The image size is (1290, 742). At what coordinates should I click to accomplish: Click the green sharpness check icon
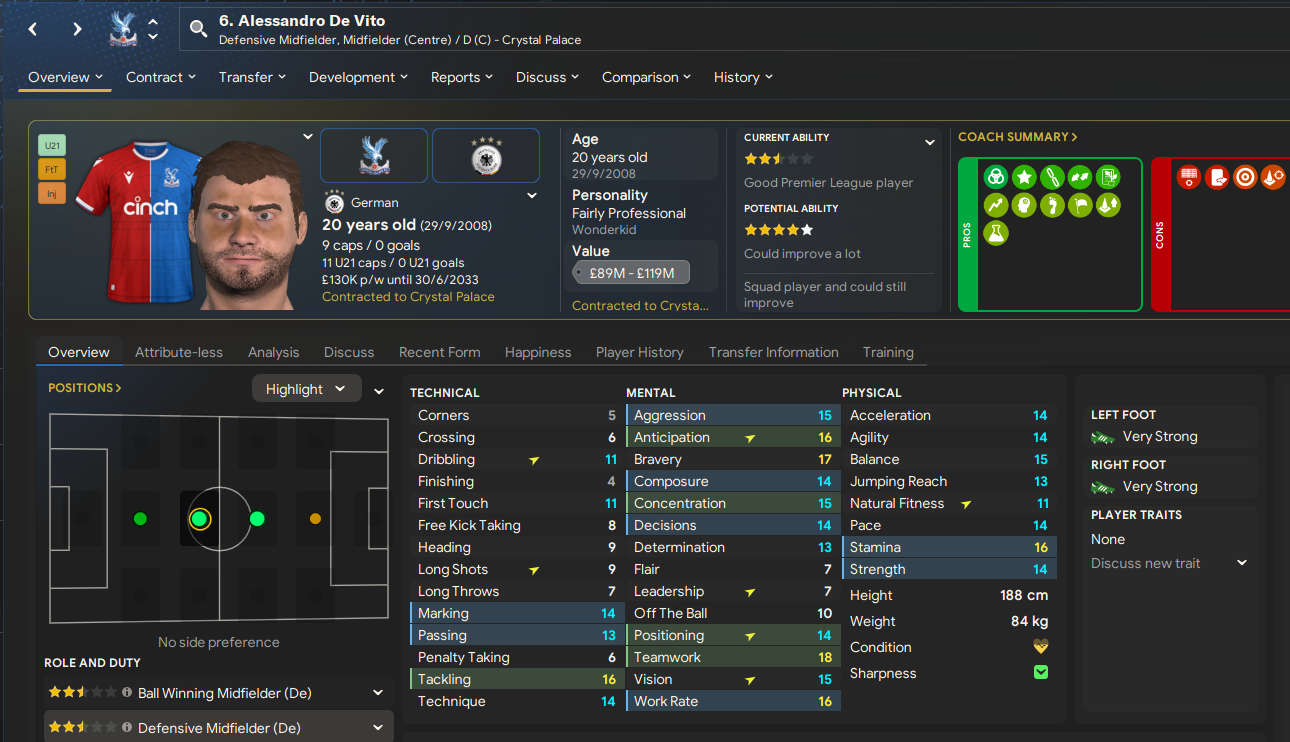[x=1041, y=673]
